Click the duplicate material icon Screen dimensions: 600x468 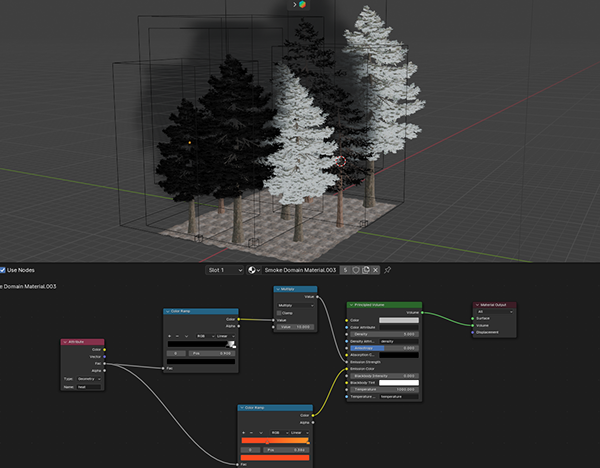point(366,270)
